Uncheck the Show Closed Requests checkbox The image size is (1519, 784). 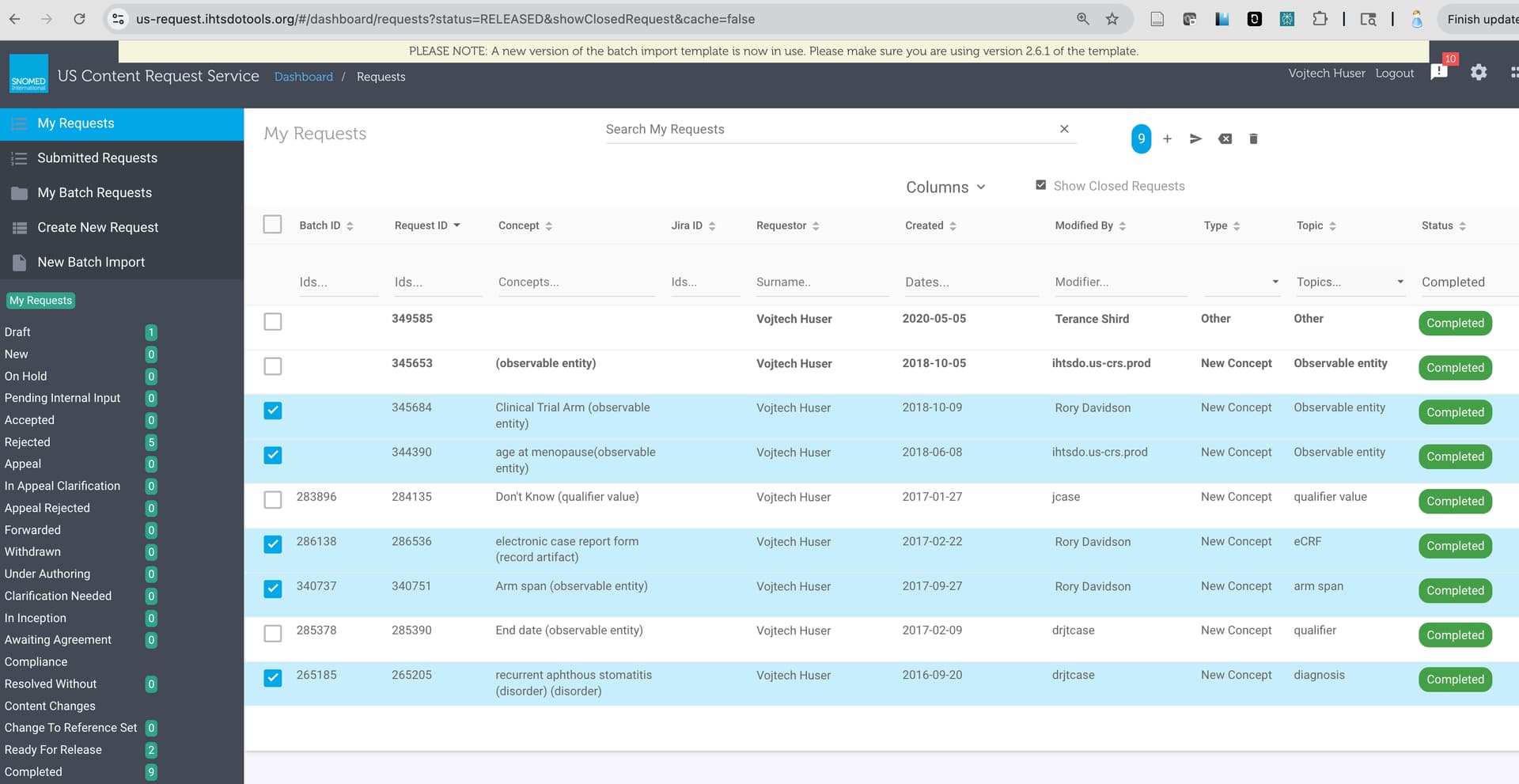click(1041, 185)
